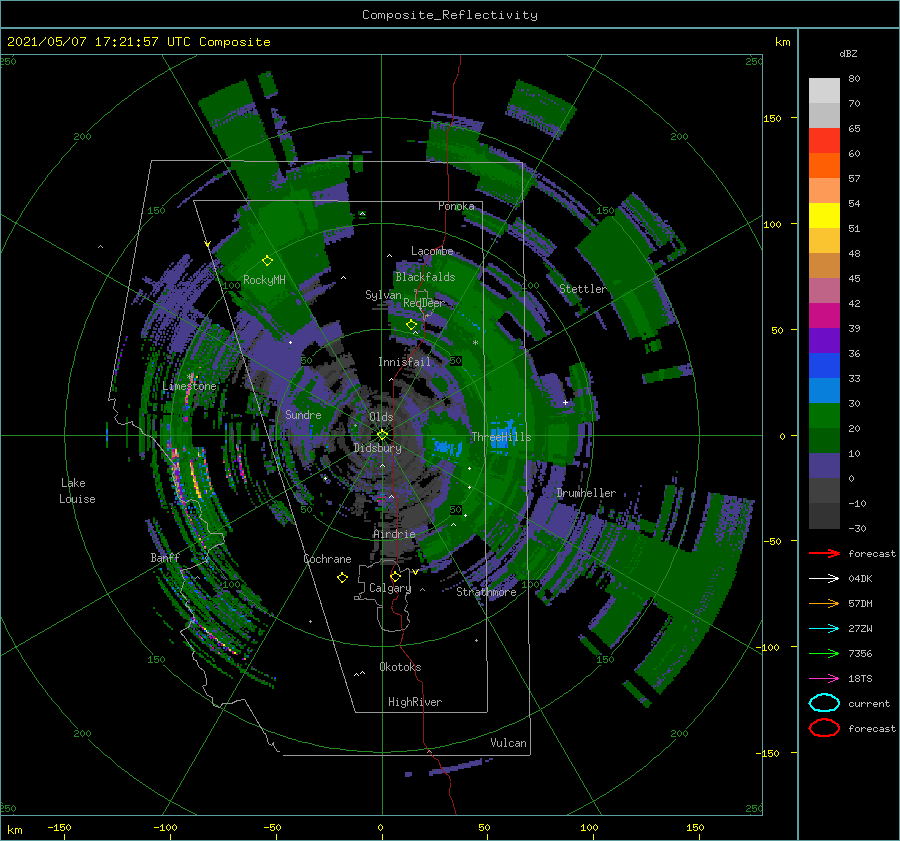Click the red forecast ellipse legend icon
The height and width of the screenshot is (841, 900).
click(824, 728)
